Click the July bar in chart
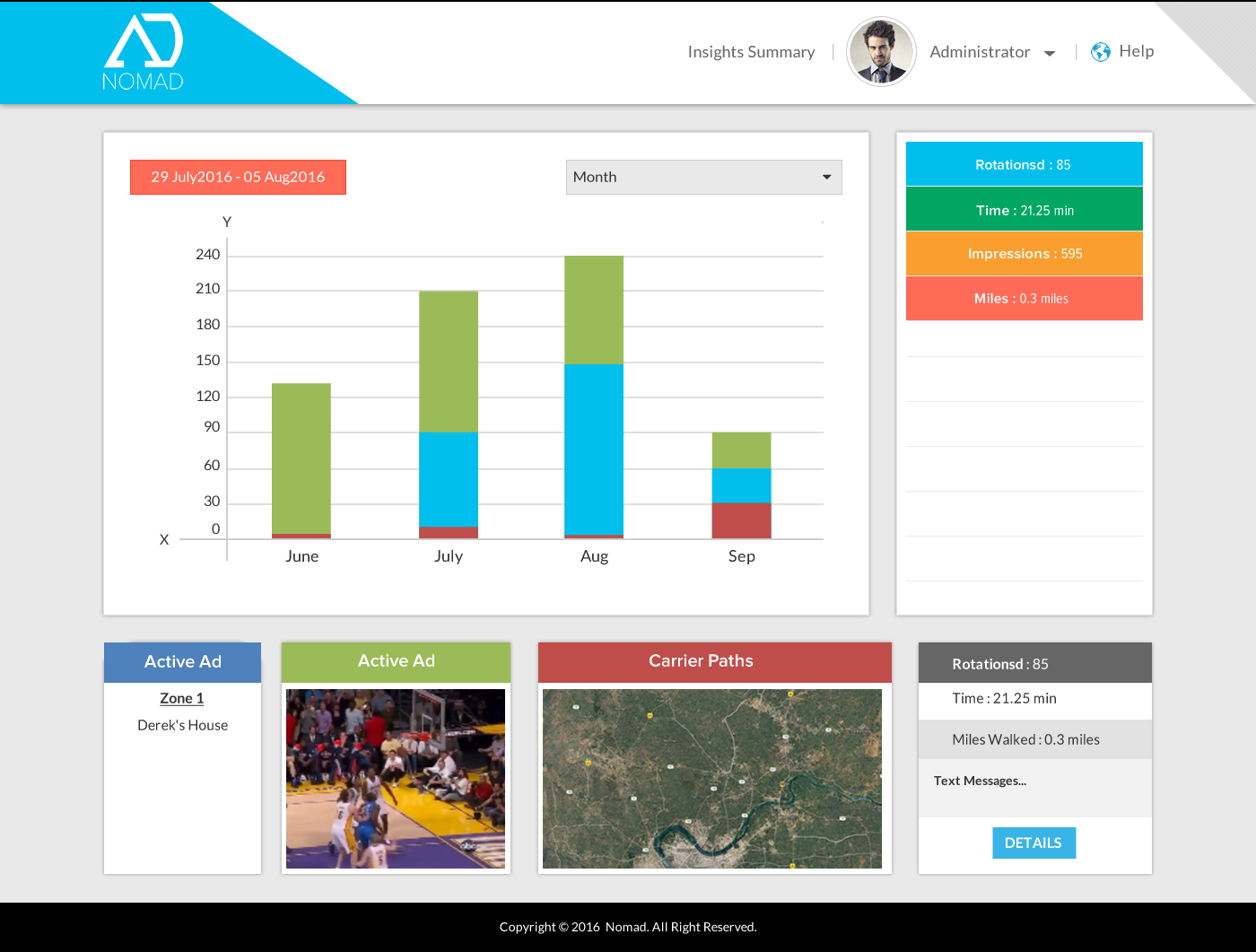Image resolution: width=1256 pixels, height=952 pixels. 449,415
